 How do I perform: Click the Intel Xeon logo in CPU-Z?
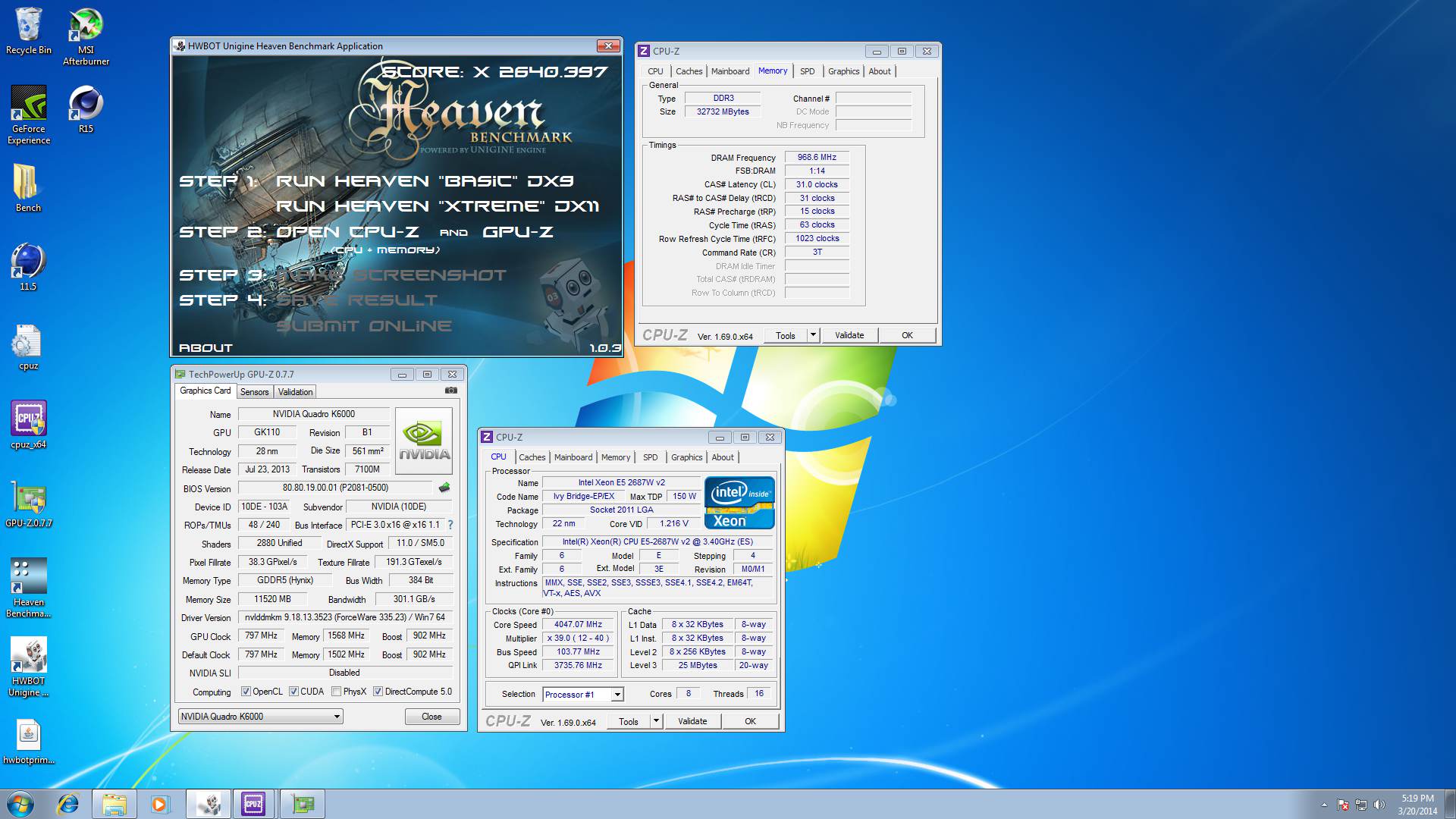pyautogui.click(x=739, y=503)
